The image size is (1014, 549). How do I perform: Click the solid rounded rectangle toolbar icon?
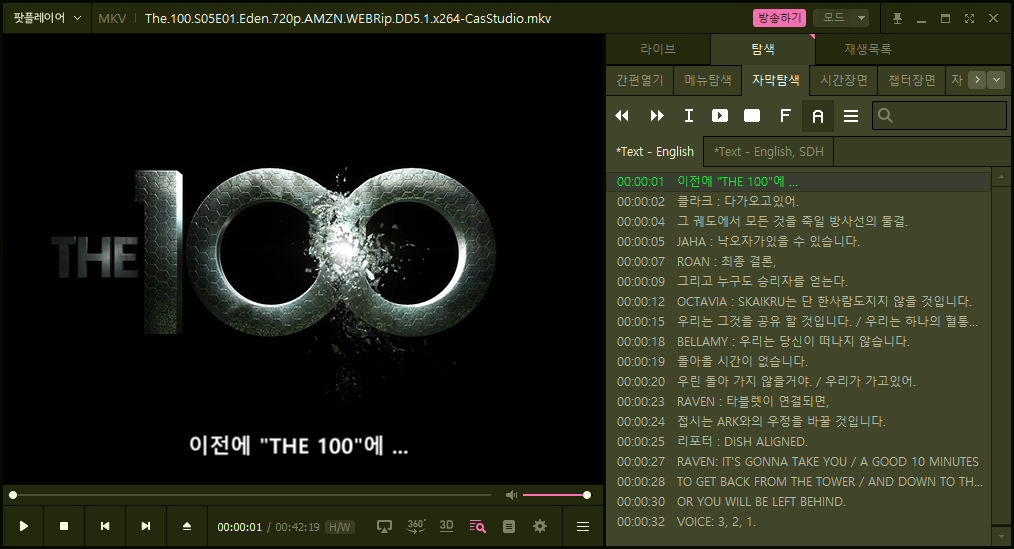pyautogui.click(x=752, y=116)
